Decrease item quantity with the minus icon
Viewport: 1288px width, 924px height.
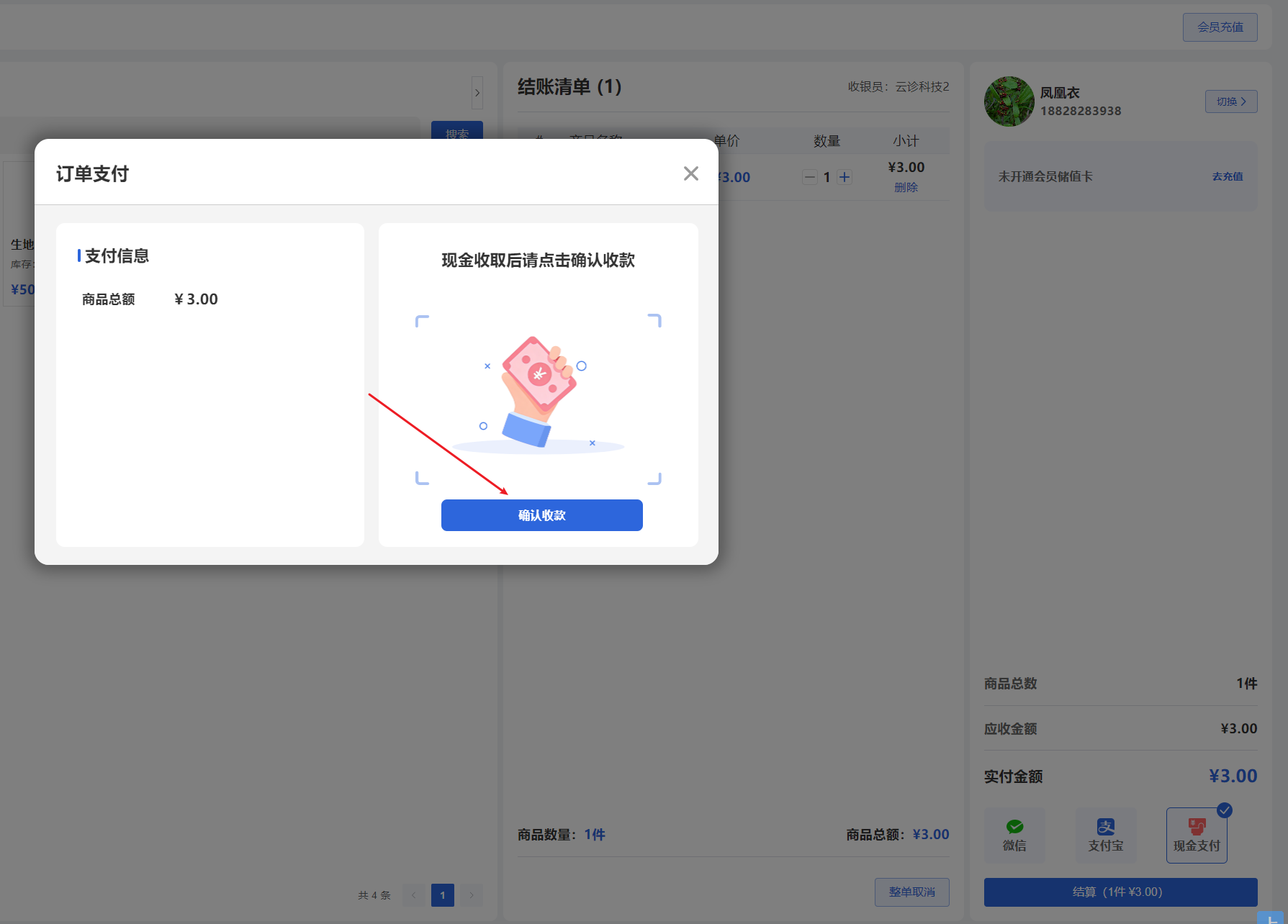809,176
